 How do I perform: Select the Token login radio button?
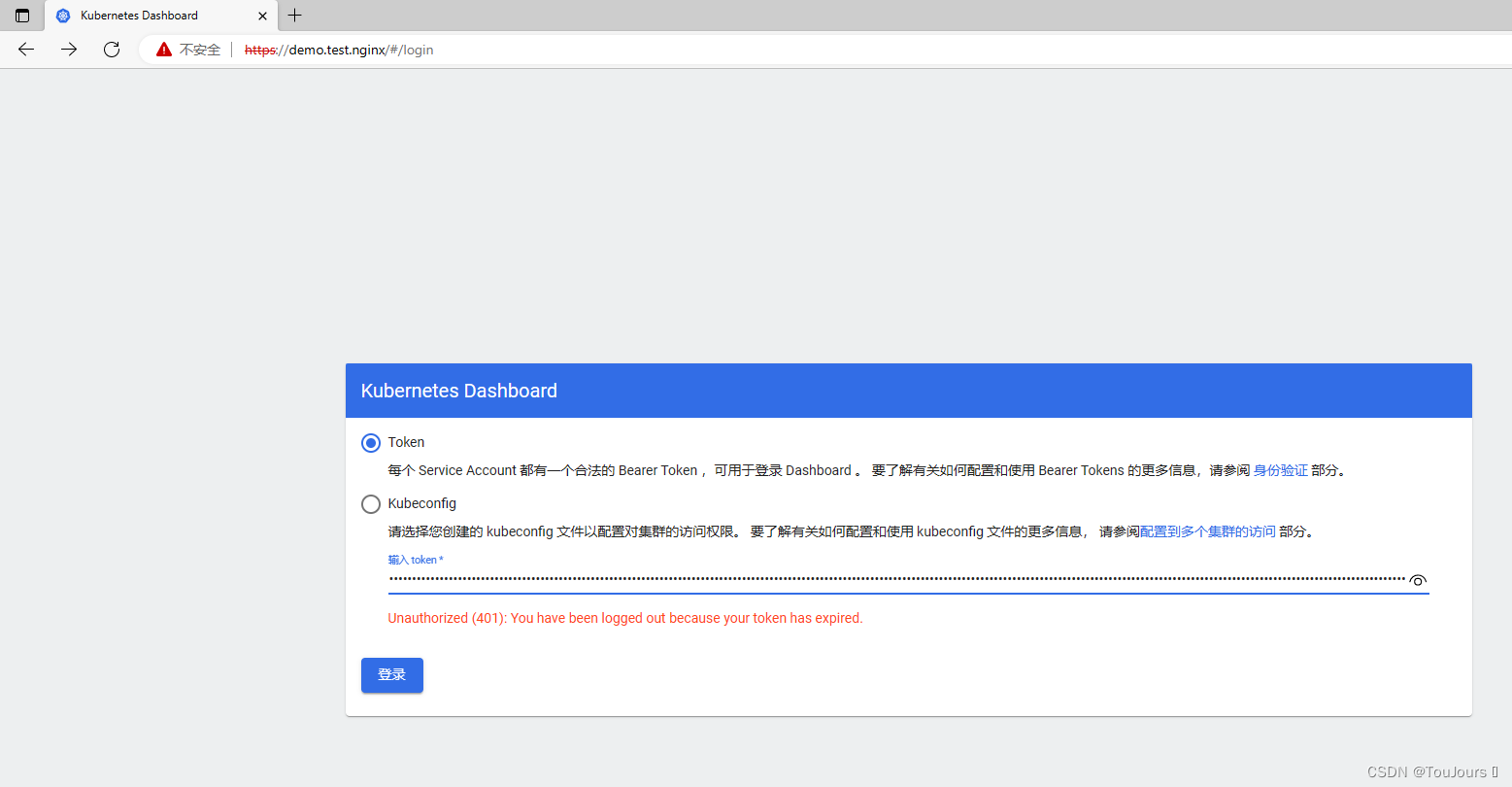coord(370,442)
